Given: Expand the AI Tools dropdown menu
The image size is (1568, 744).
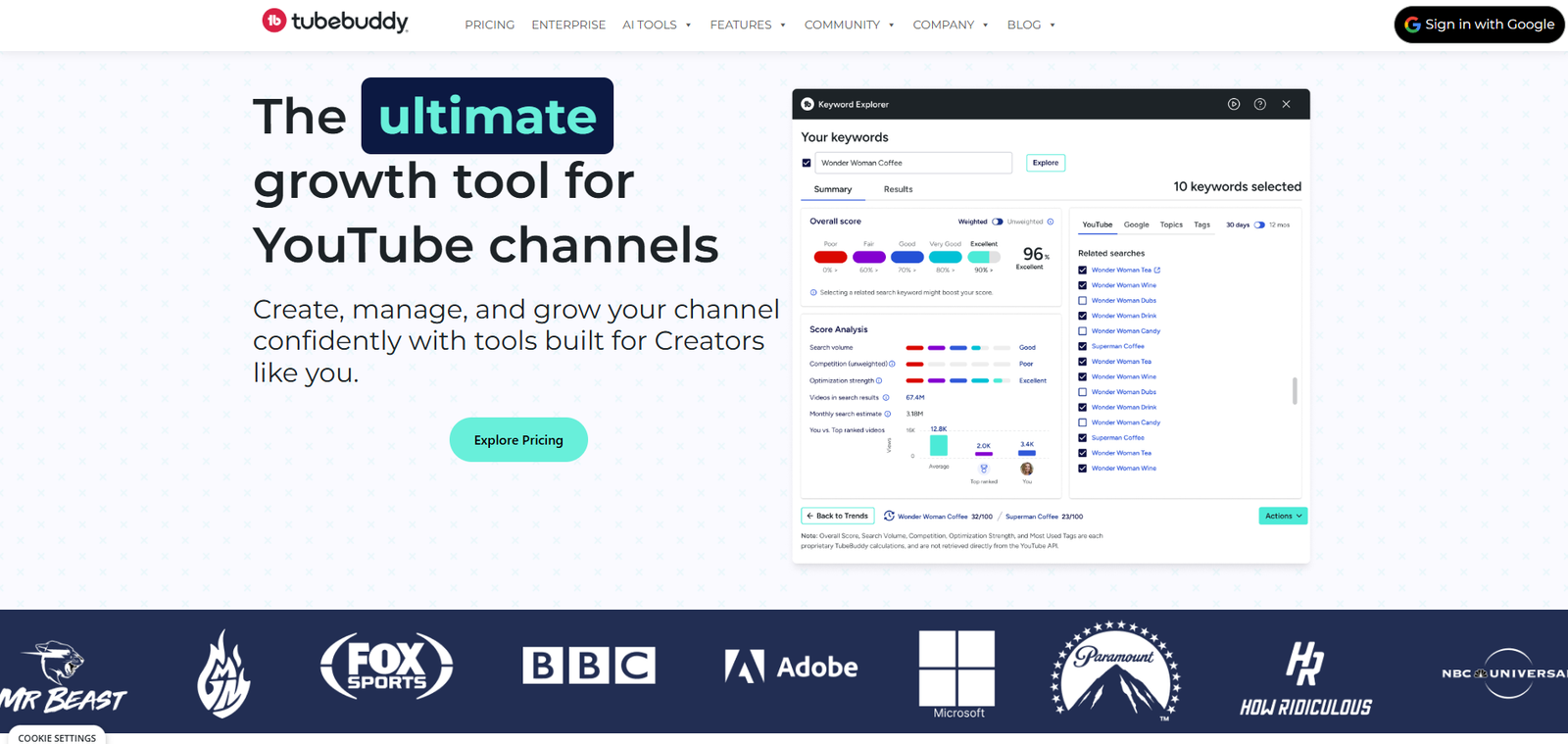Looking at the screenshot, I should tap(657, 25).
